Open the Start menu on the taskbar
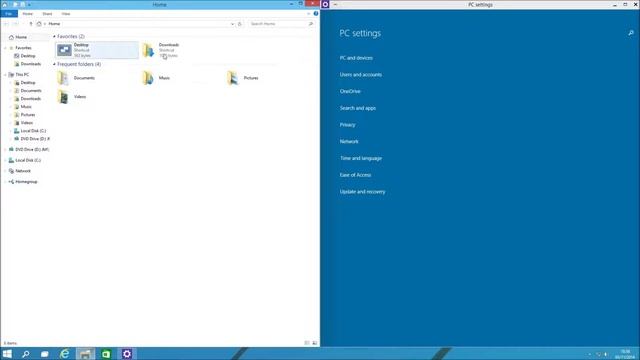Viewport: 640px width, 360px height. pyautogui.click(x=7, y=354)
